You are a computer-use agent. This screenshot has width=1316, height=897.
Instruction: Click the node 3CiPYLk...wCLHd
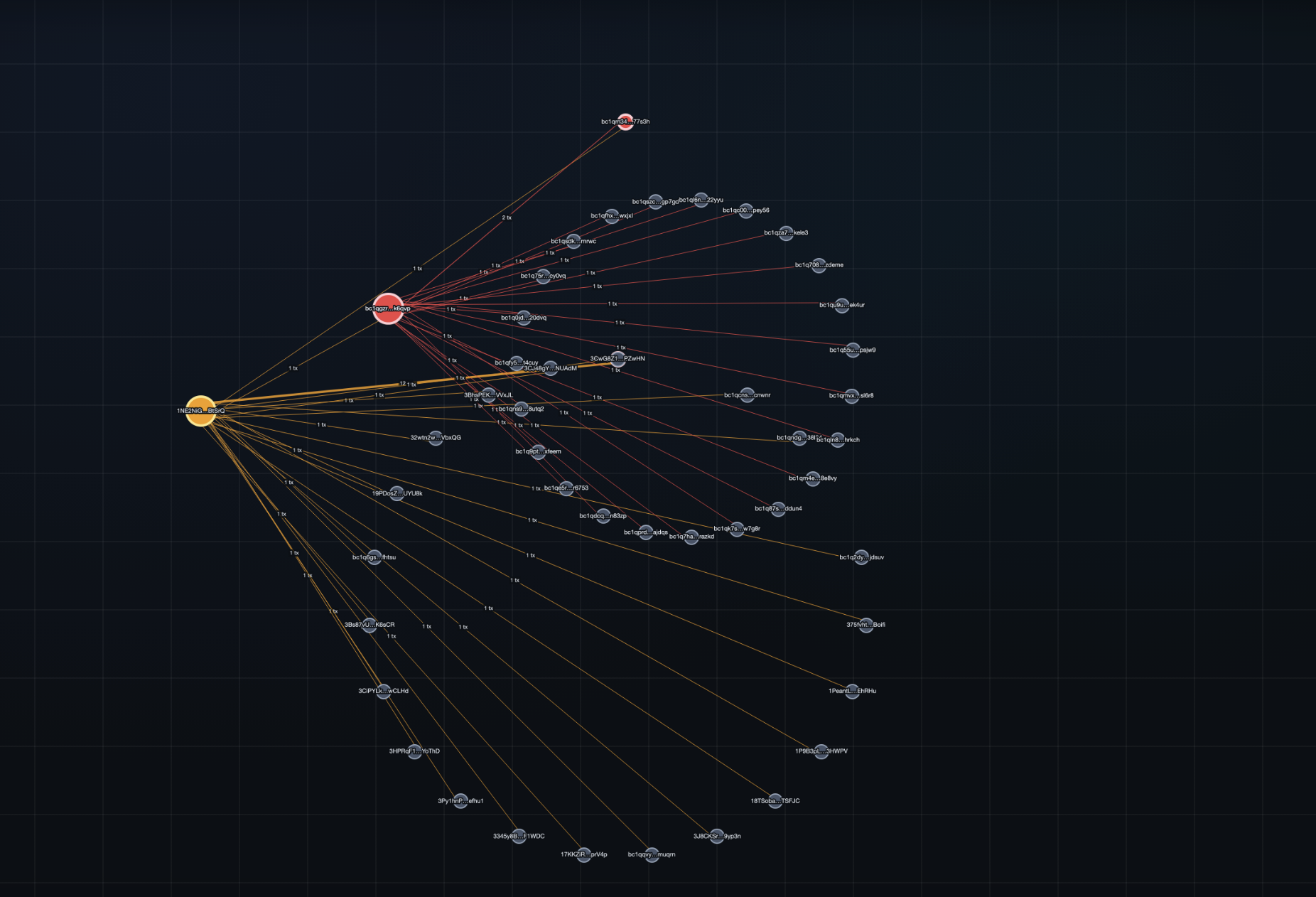384,690
